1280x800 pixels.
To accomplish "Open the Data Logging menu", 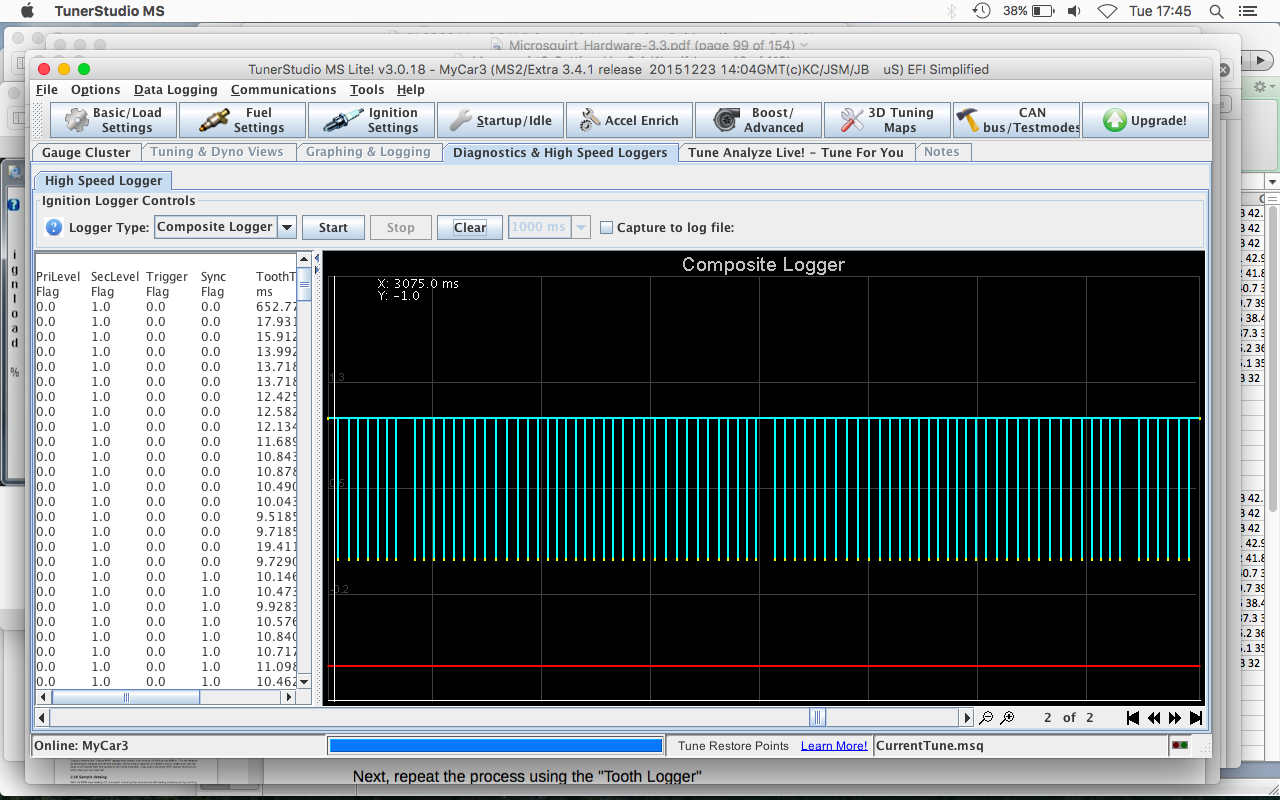I will click(175, 90).
